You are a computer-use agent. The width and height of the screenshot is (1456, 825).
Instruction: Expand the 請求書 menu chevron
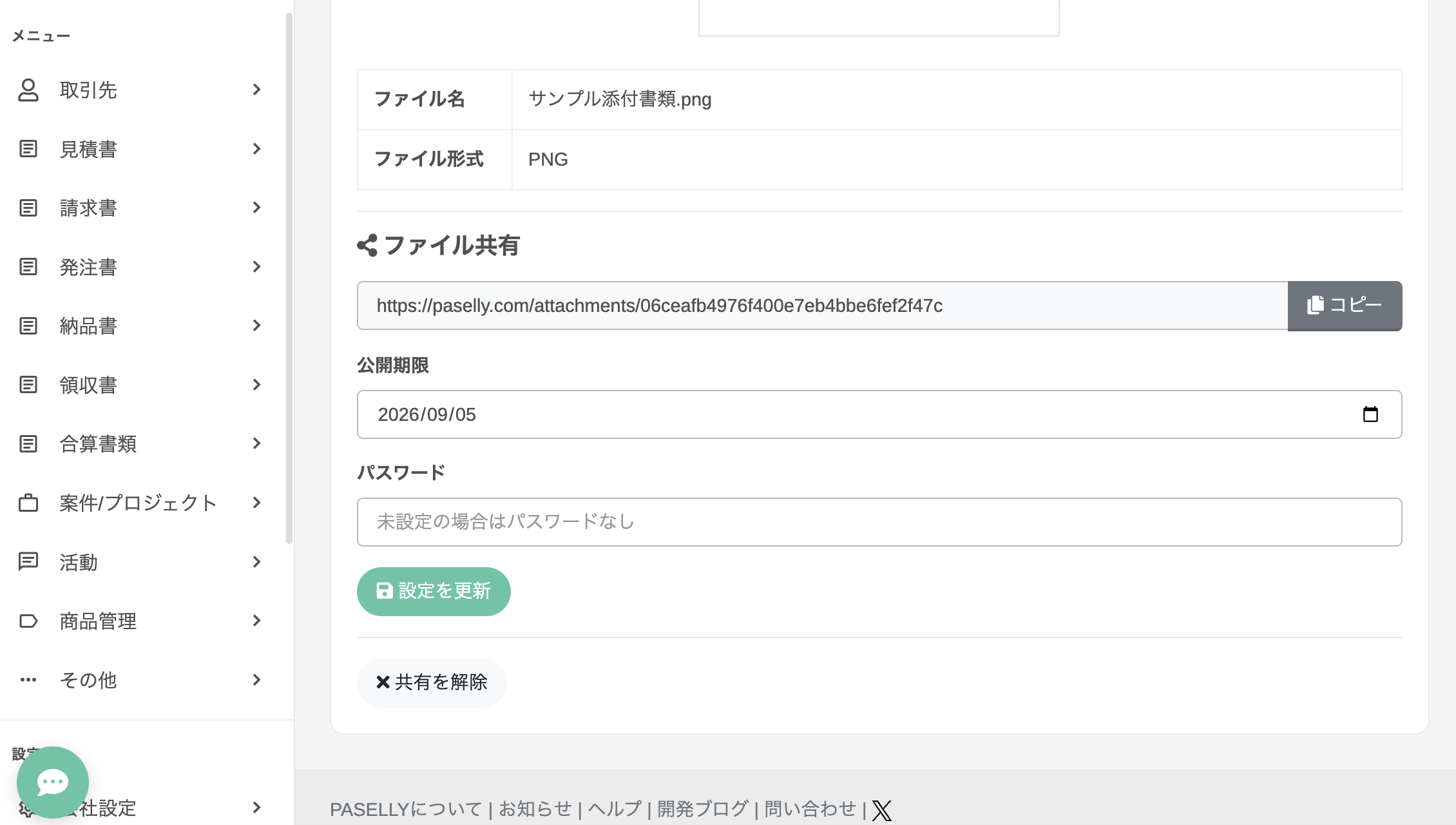[257, 208]
